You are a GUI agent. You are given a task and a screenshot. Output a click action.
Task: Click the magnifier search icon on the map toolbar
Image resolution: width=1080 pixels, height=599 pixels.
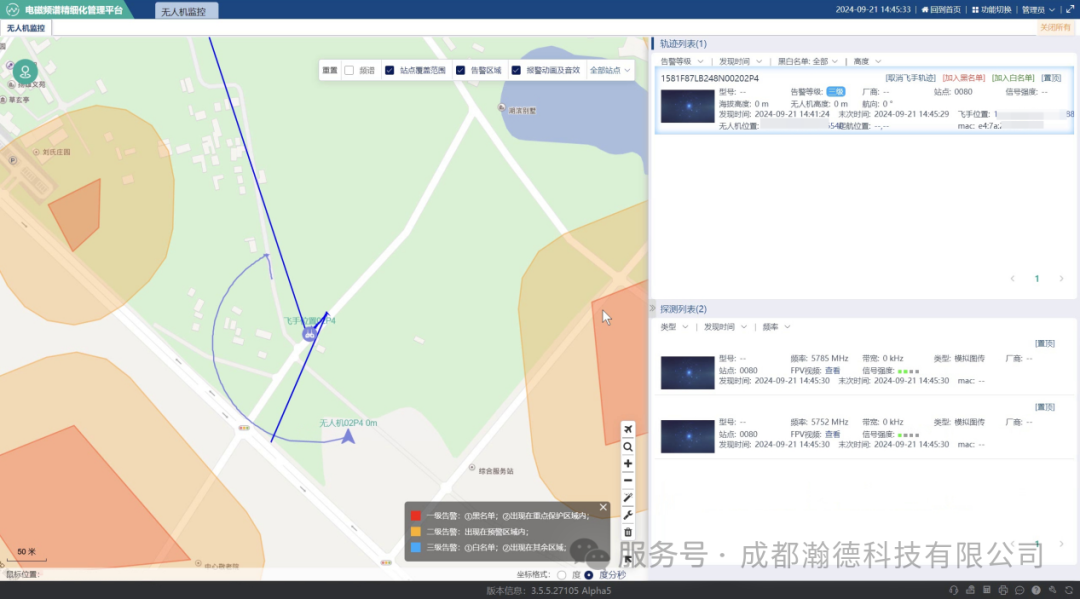tap(627, 446)
